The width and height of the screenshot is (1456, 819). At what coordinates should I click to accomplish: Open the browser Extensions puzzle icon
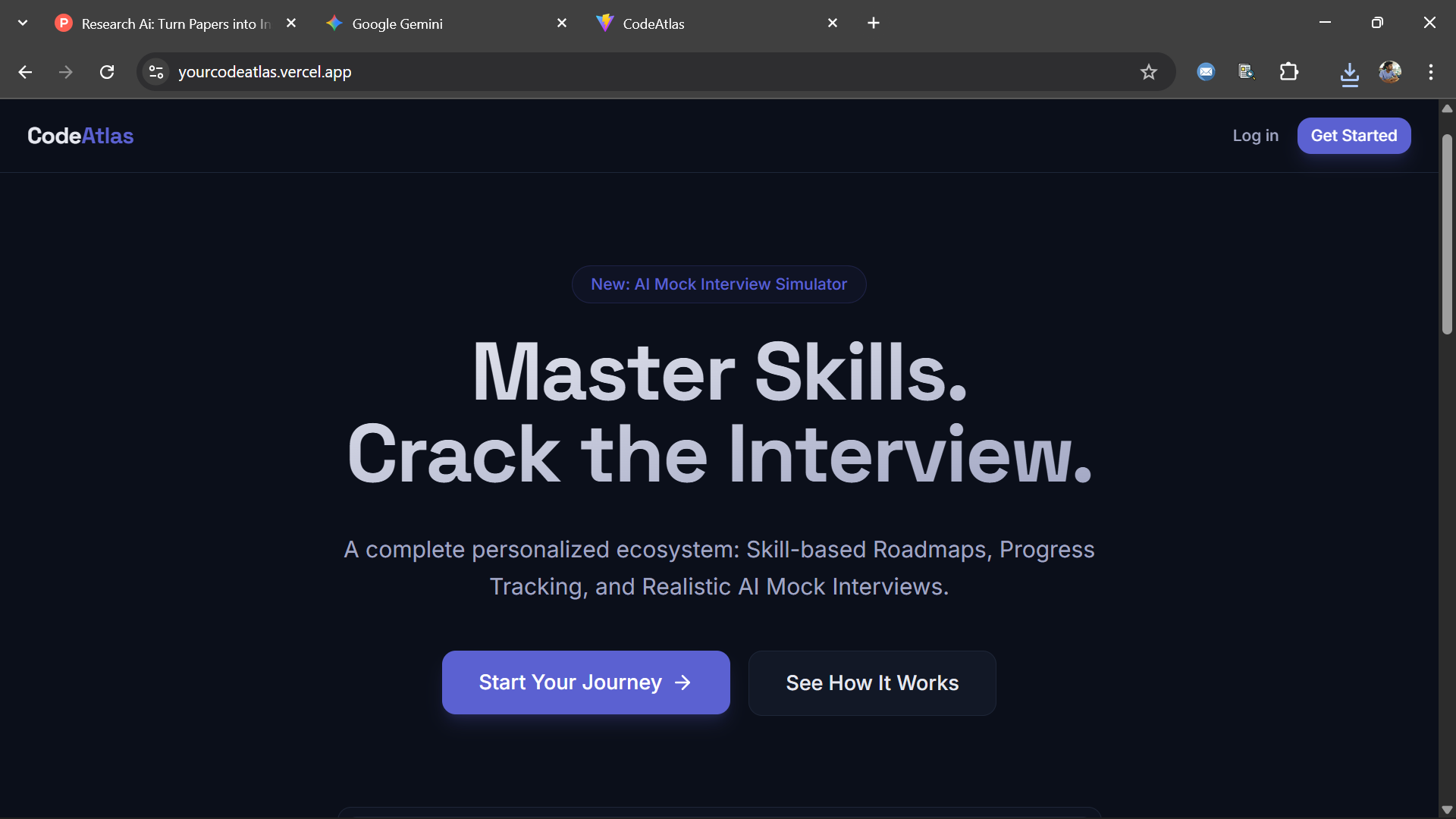tap(1289, 72)
